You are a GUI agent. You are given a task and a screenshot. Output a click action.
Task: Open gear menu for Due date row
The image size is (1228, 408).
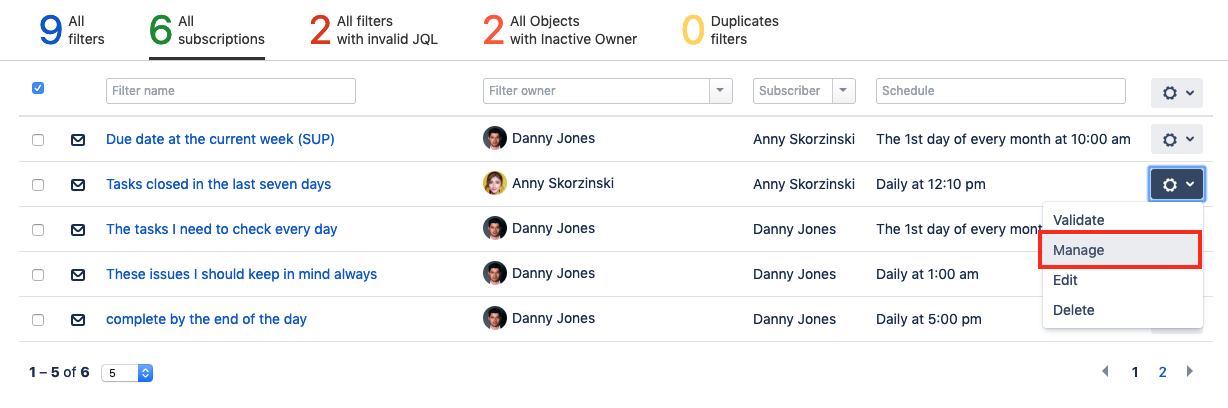(x=1176, y=139)
